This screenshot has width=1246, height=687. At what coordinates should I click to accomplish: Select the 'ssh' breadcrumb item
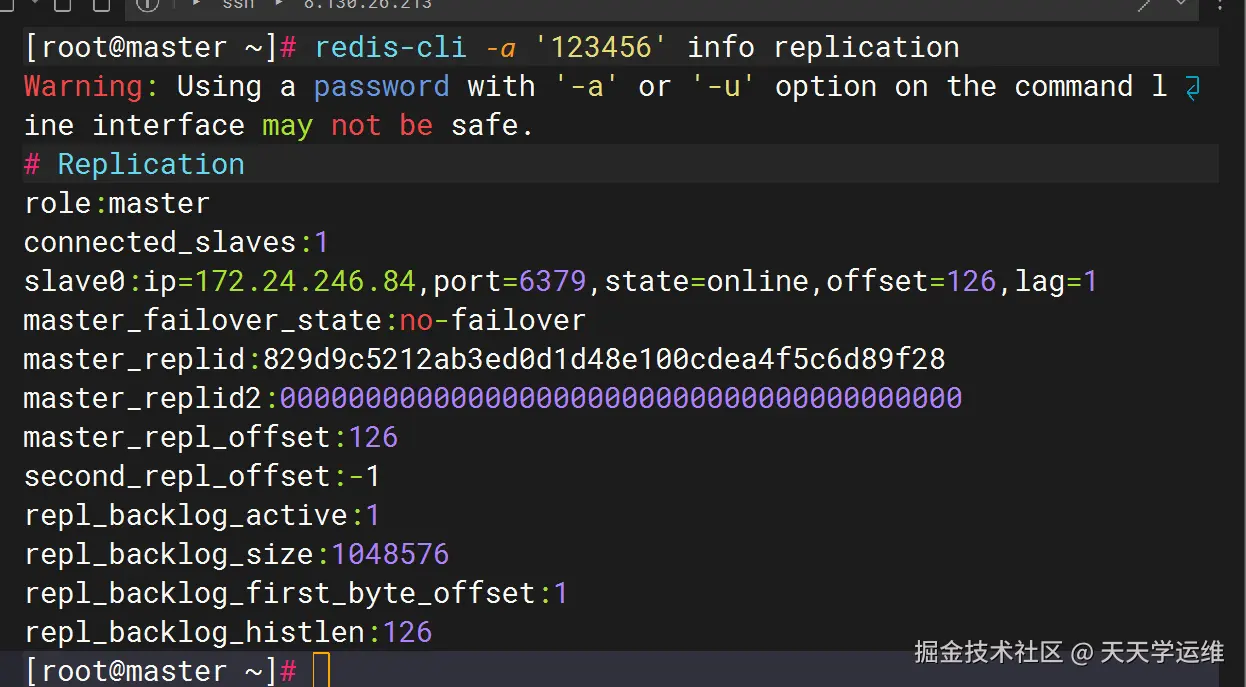(x=238, y=5)
